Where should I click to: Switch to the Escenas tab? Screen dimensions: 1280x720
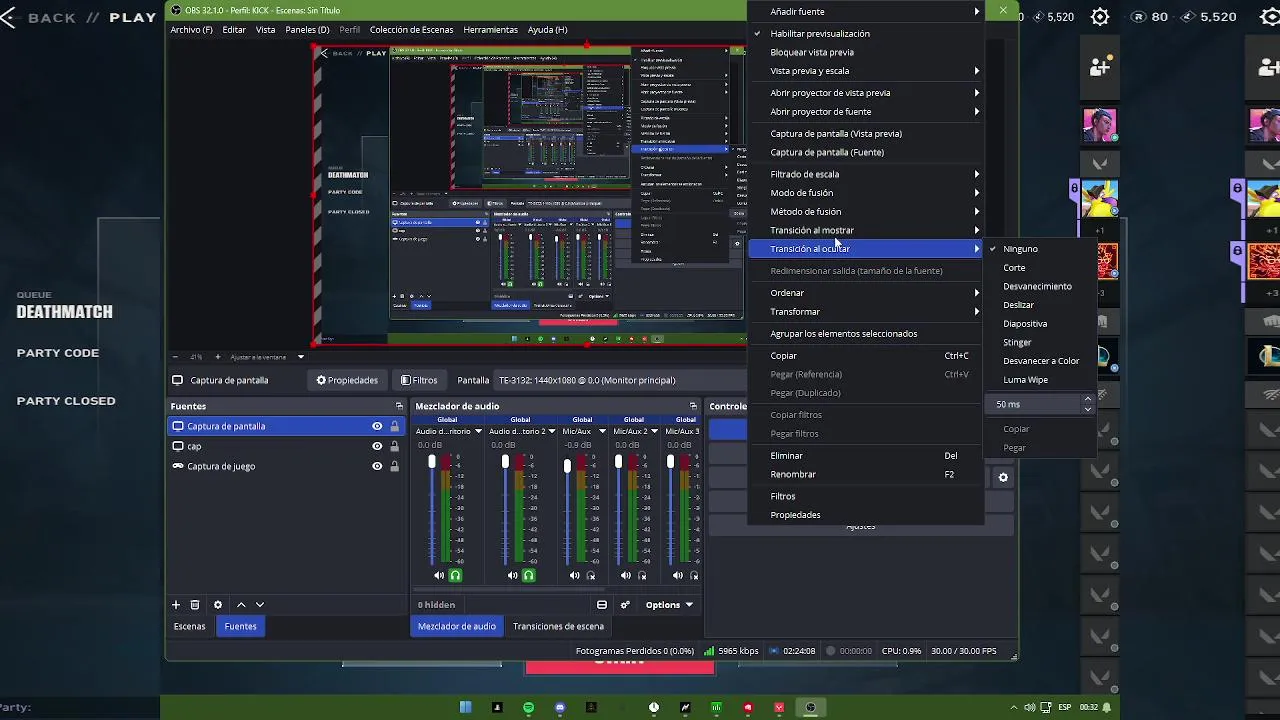[190, 626]
